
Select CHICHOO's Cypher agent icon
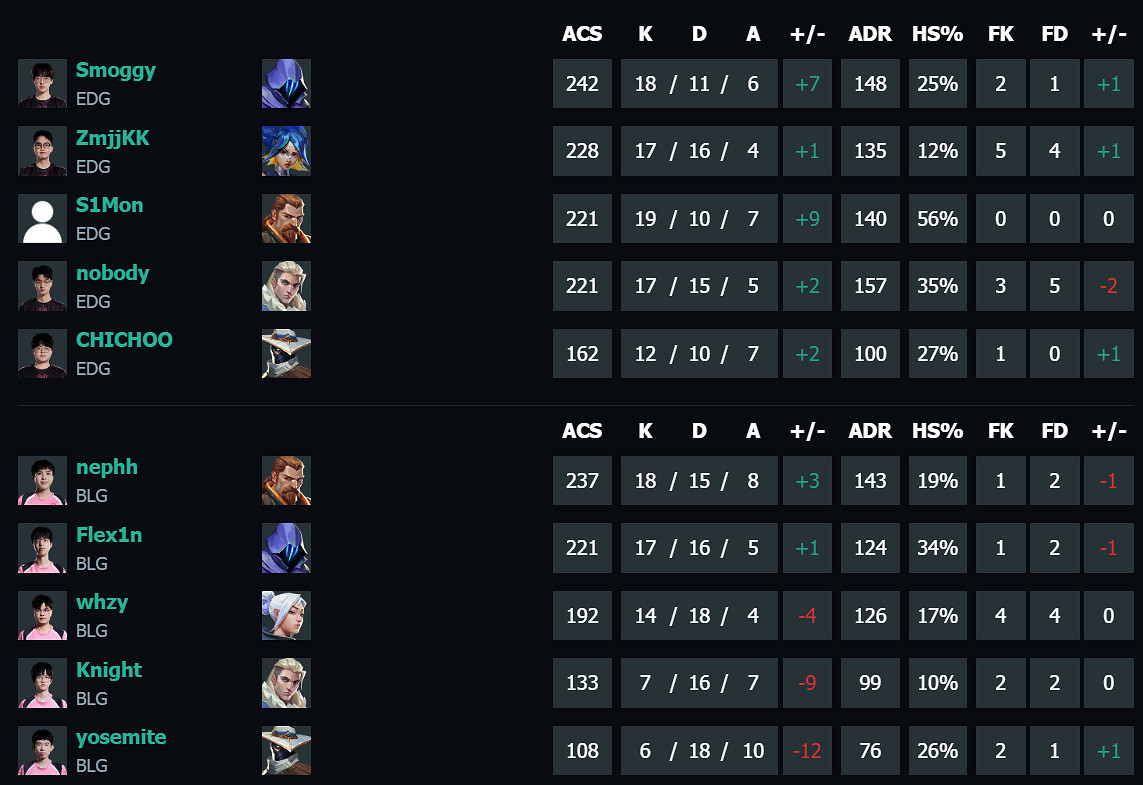pyautogui.click(x=286, y=353)
